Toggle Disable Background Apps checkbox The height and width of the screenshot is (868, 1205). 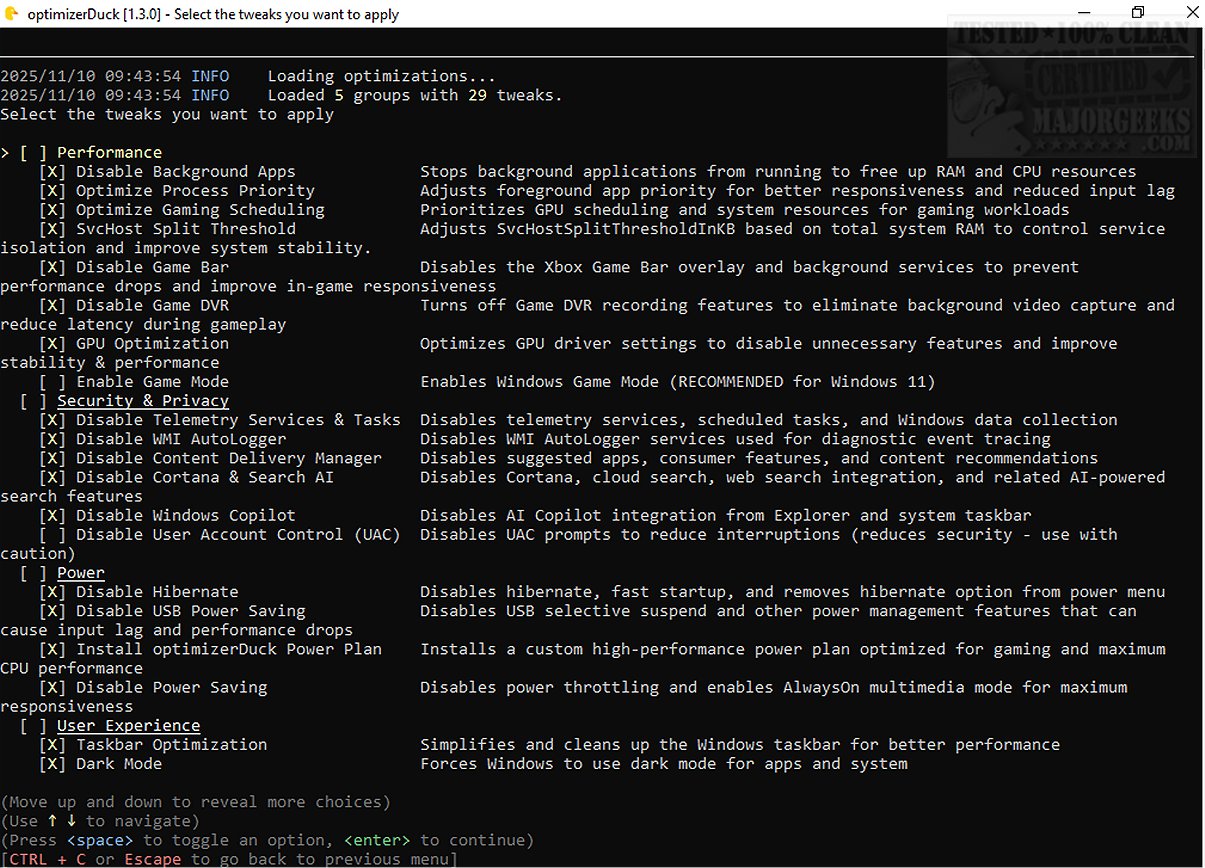point(52,172)
